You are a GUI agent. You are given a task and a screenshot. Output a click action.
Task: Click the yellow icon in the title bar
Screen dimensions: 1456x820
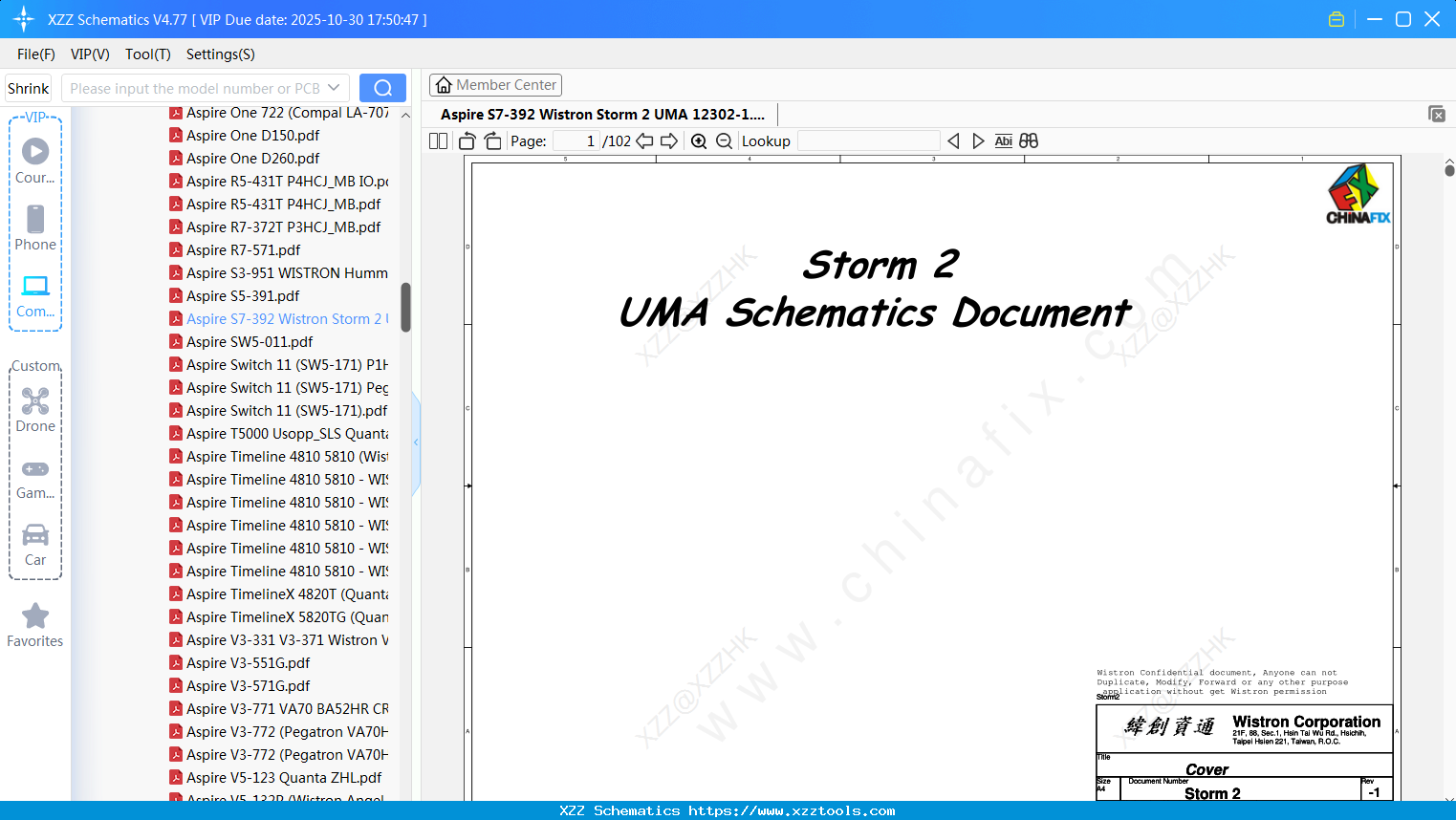click(x=1336, y=19)
